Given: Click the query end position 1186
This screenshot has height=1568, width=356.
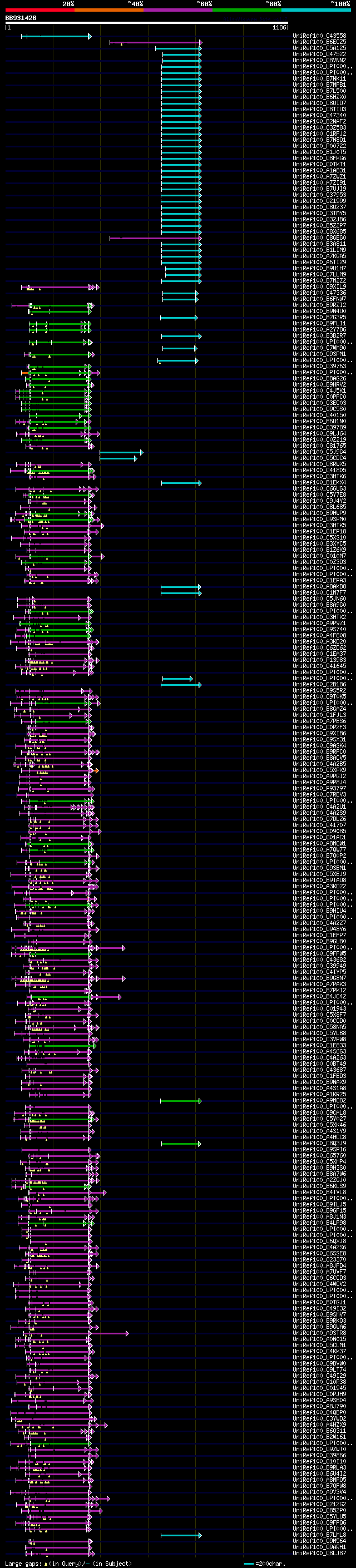Looking at the screenshot, I should tap(279, 28).
